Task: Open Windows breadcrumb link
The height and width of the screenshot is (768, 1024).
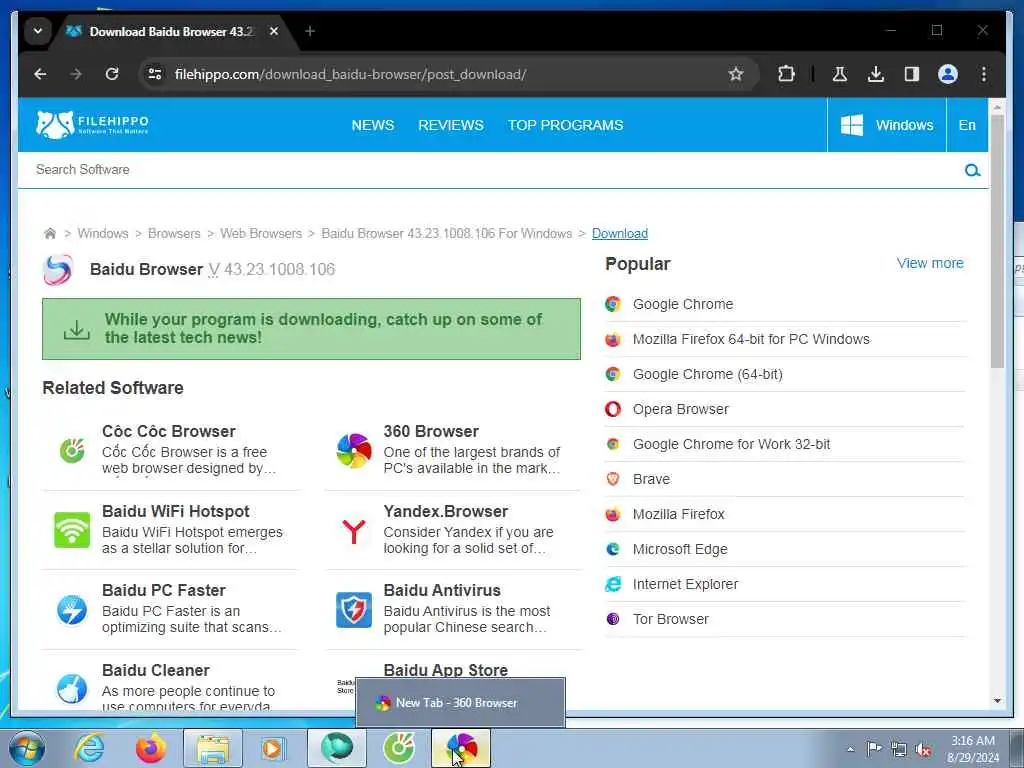Action: tap(103, 233)
